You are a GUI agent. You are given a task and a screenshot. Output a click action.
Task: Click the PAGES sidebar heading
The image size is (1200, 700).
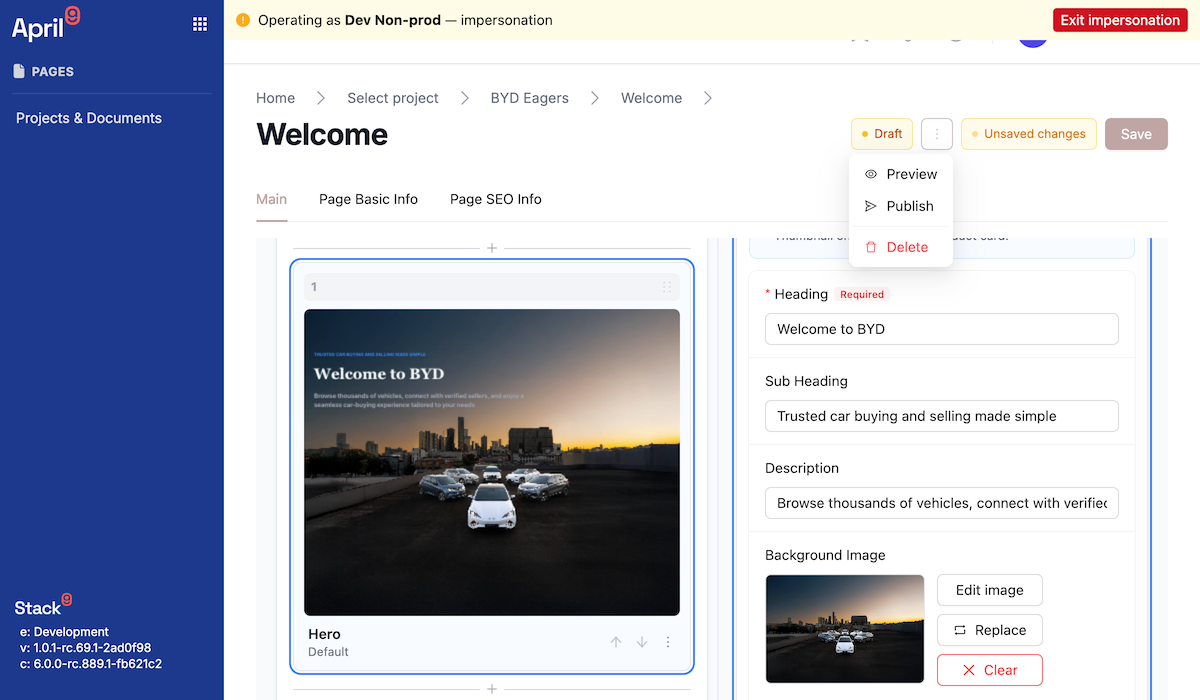53,72
